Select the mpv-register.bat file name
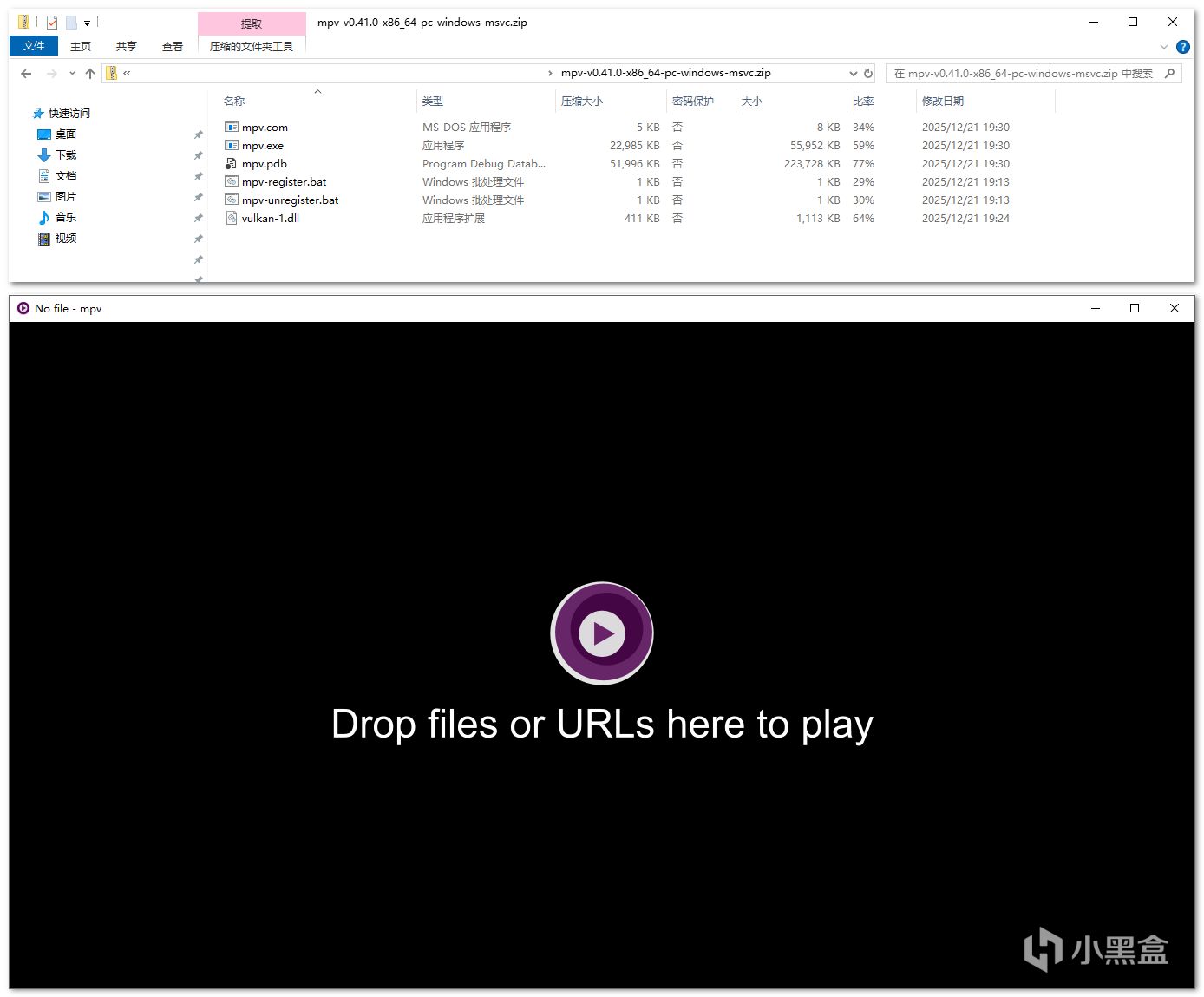 285,182
